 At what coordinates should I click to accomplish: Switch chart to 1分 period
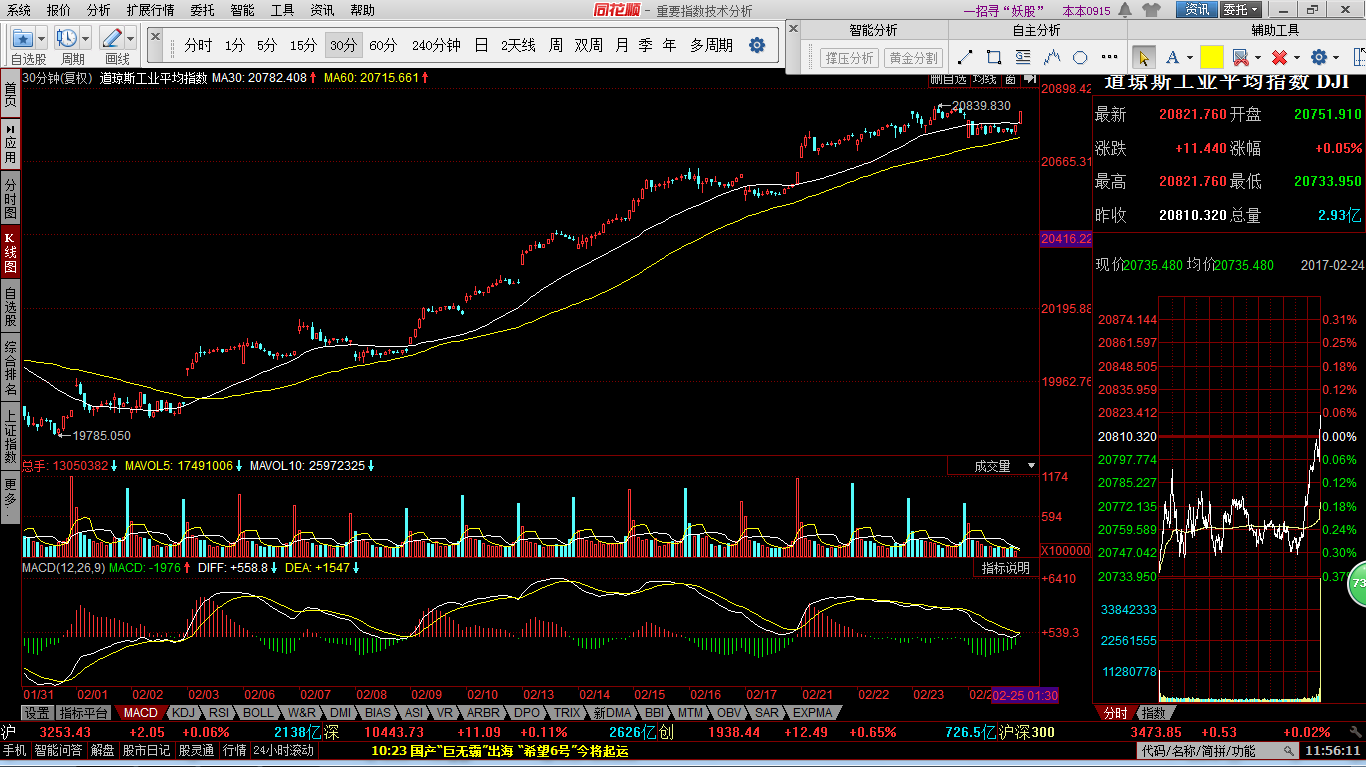[x=234, y=46]
